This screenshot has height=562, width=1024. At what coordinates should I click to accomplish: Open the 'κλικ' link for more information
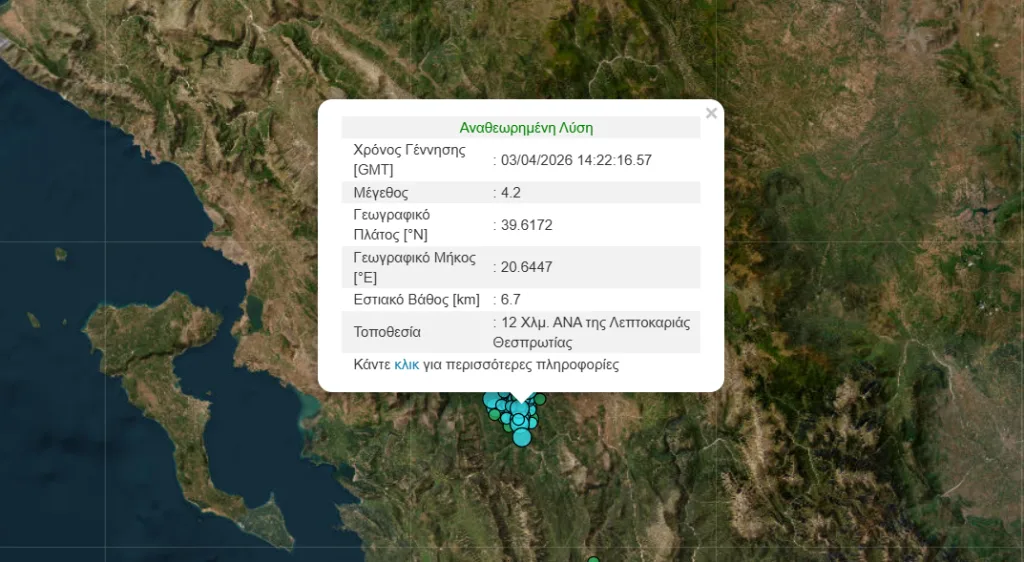(406, 365)
